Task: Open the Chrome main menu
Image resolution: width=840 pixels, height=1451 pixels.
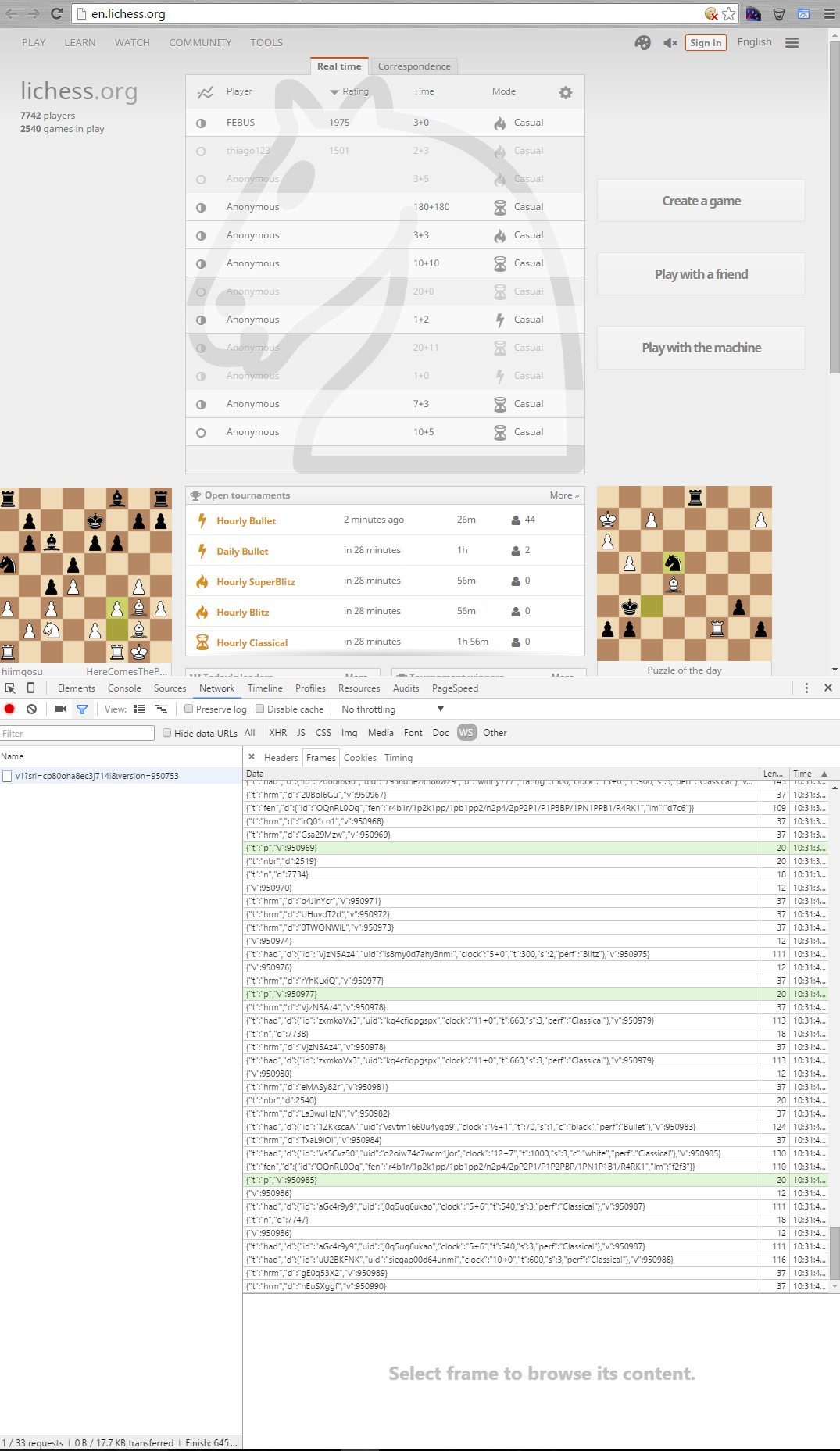Action: [829, 13]
